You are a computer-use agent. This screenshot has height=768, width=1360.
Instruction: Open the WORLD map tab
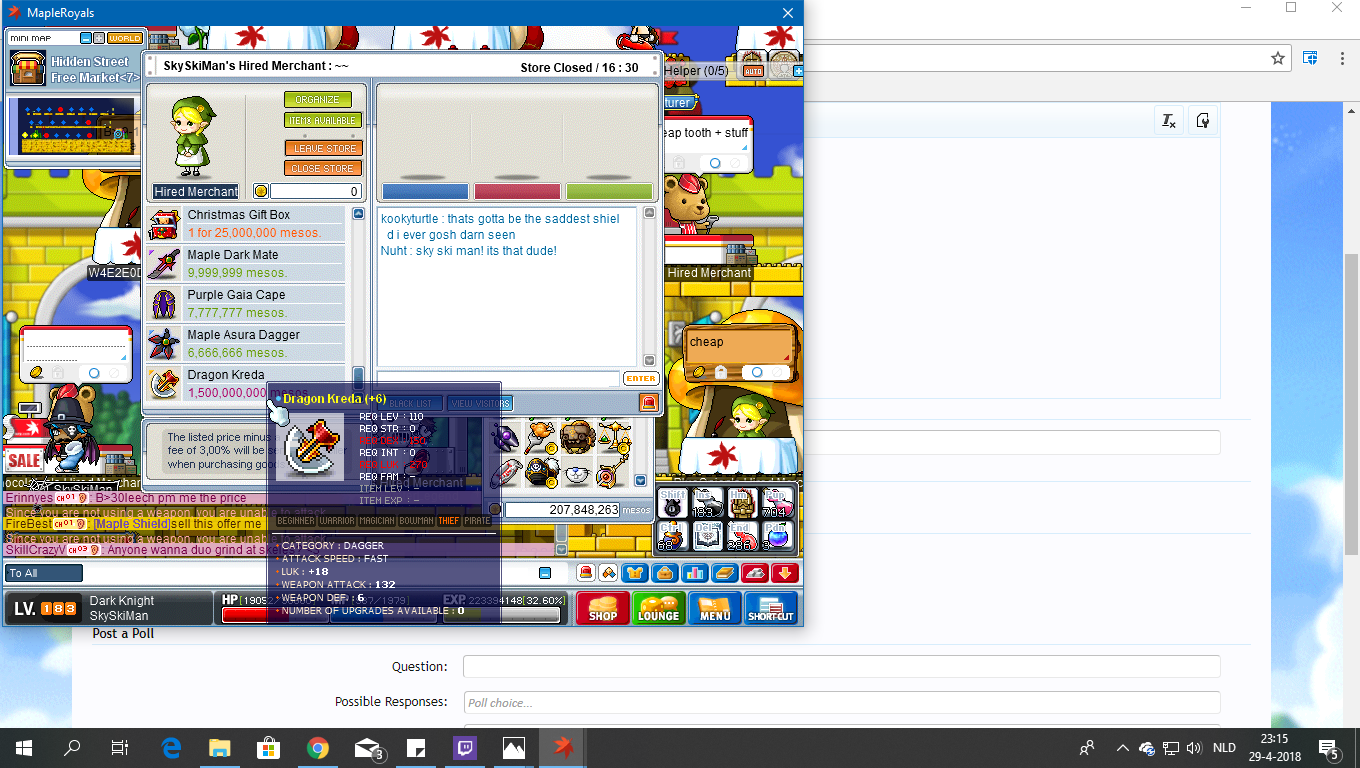124,38
